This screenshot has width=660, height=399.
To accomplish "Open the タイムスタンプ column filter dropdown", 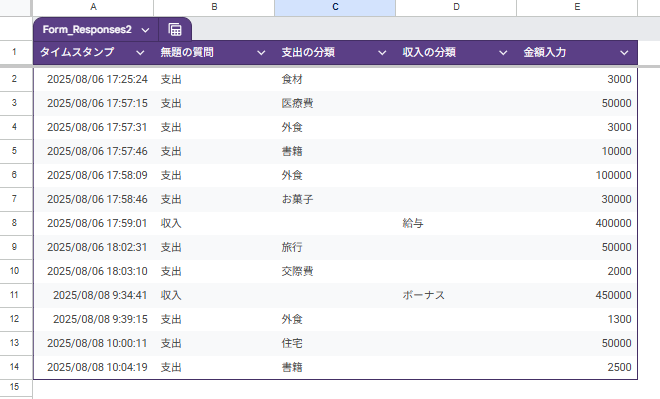I will point(140,53).
